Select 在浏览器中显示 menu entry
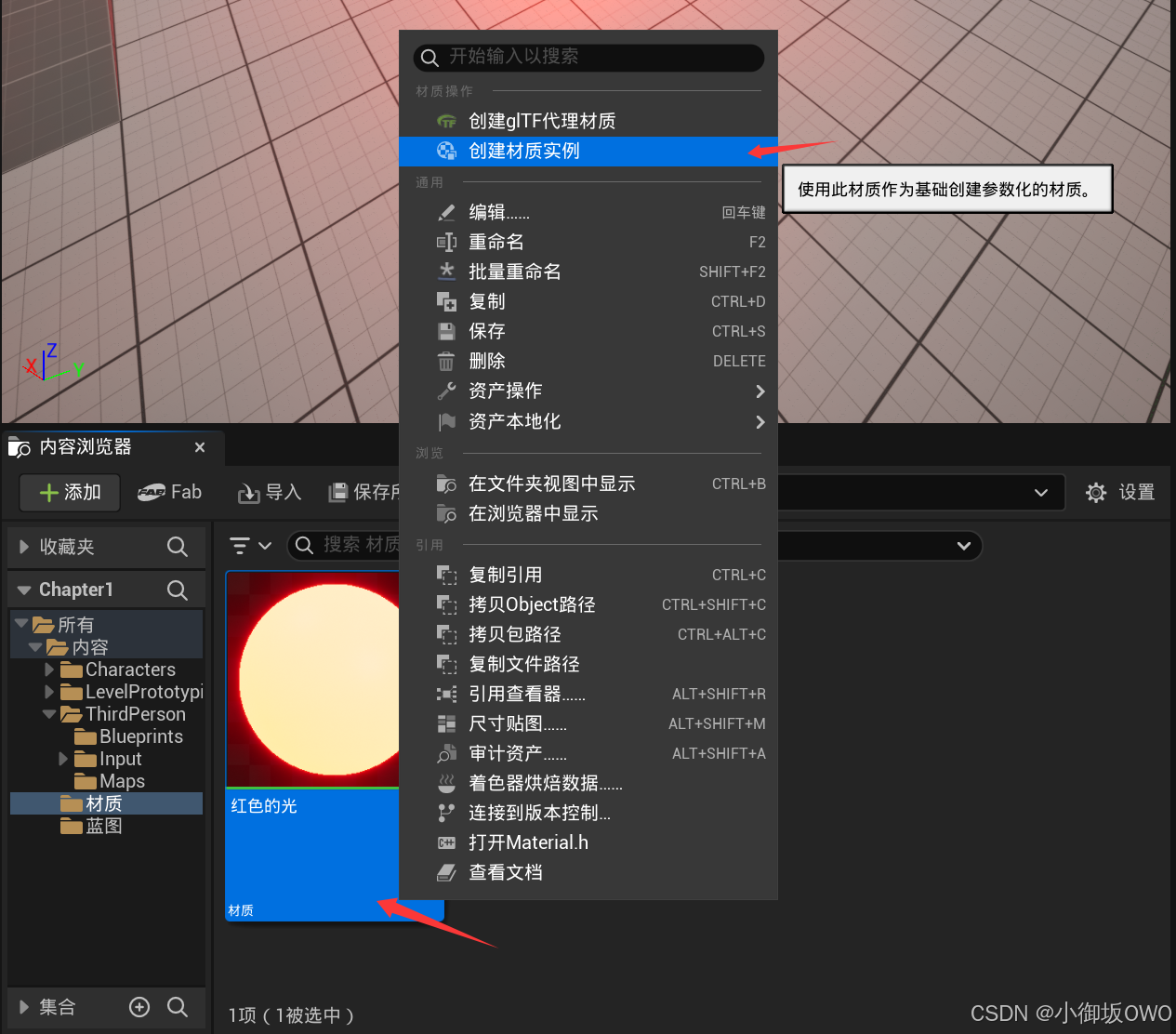Screen dimensions: 1176x1034 tap(588, 513)
